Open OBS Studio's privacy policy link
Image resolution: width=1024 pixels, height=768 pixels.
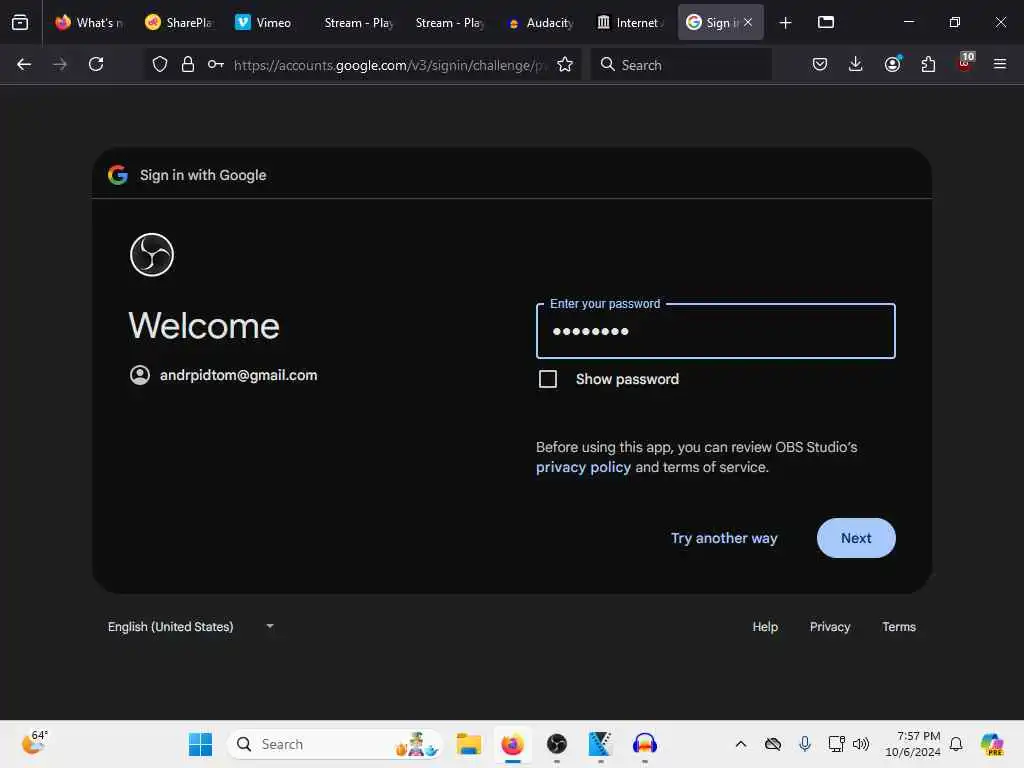tap(583, 467)
